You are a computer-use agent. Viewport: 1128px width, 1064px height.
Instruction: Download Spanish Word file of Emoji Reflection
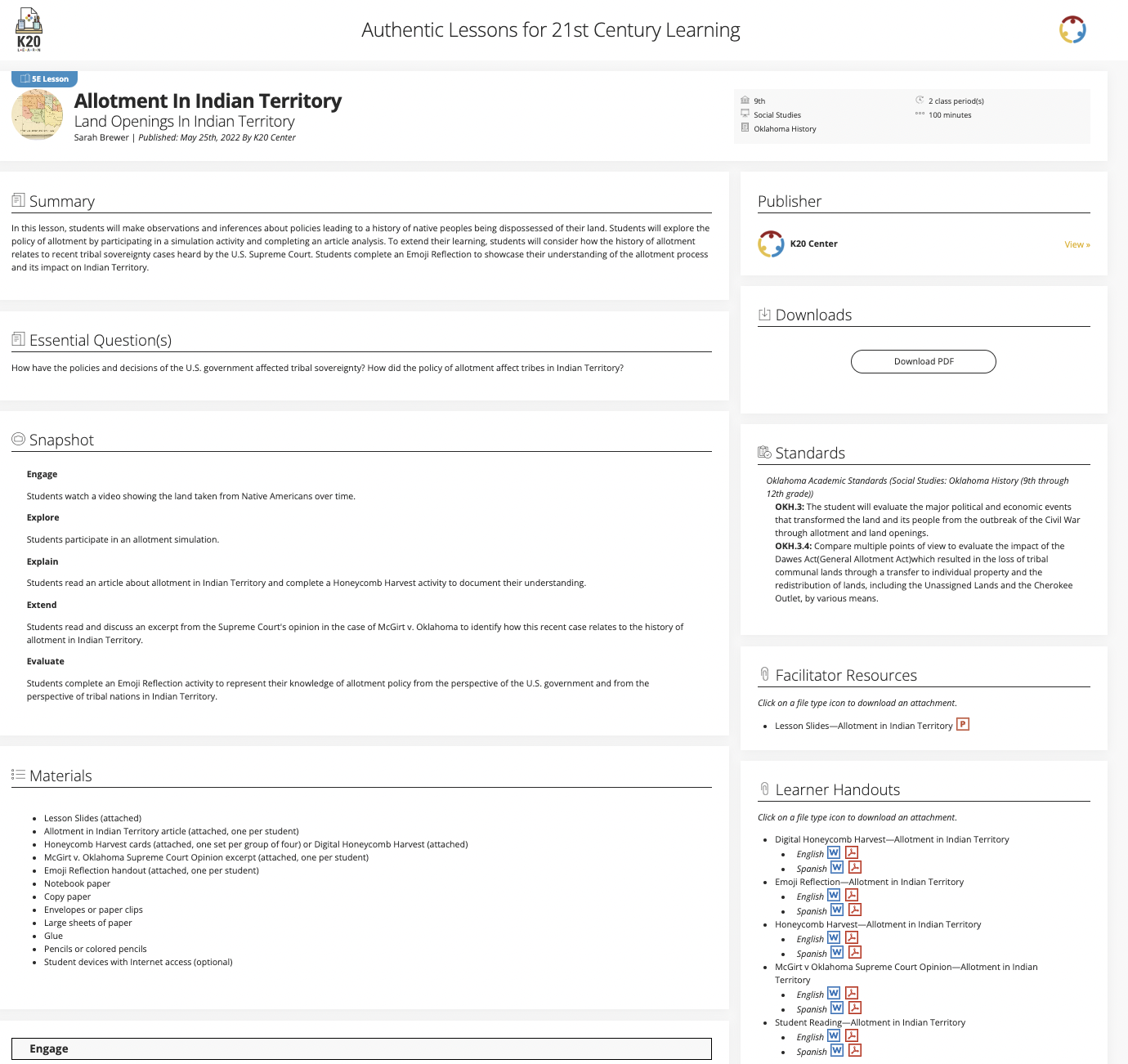point(837,910)
